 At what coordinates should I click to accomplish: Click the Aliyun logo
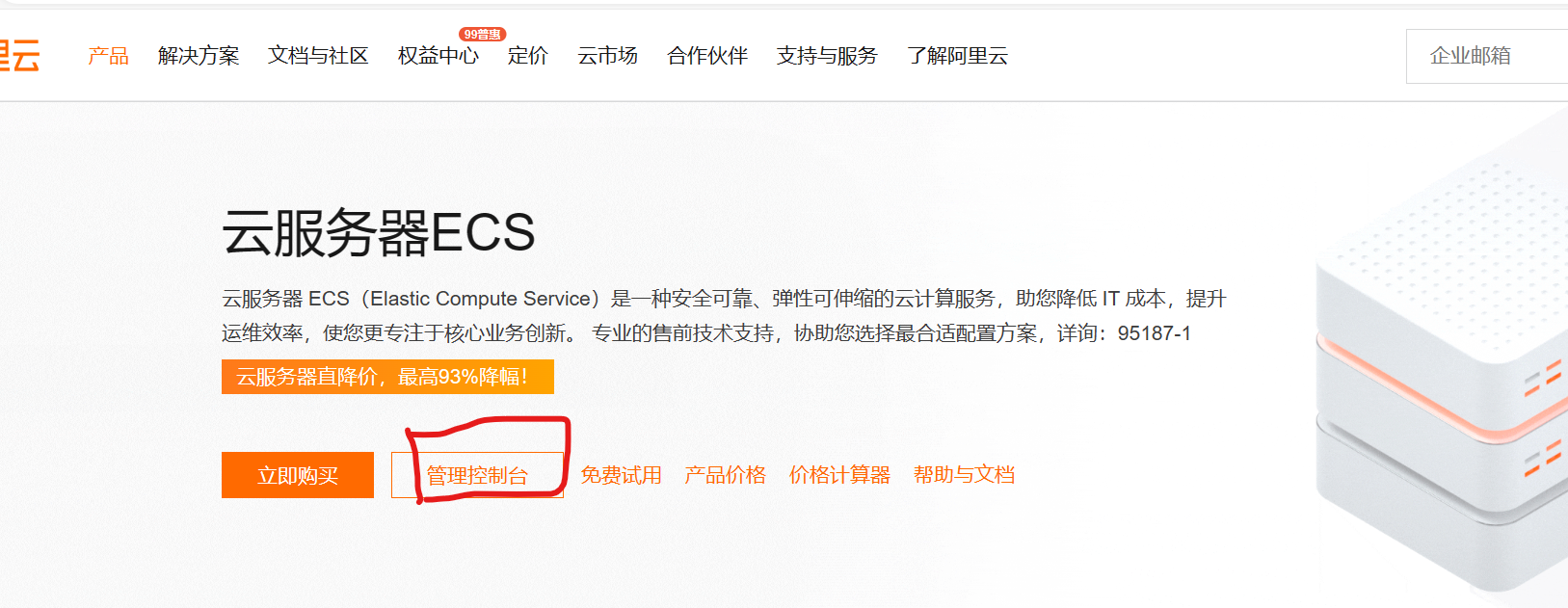(19, 56)
